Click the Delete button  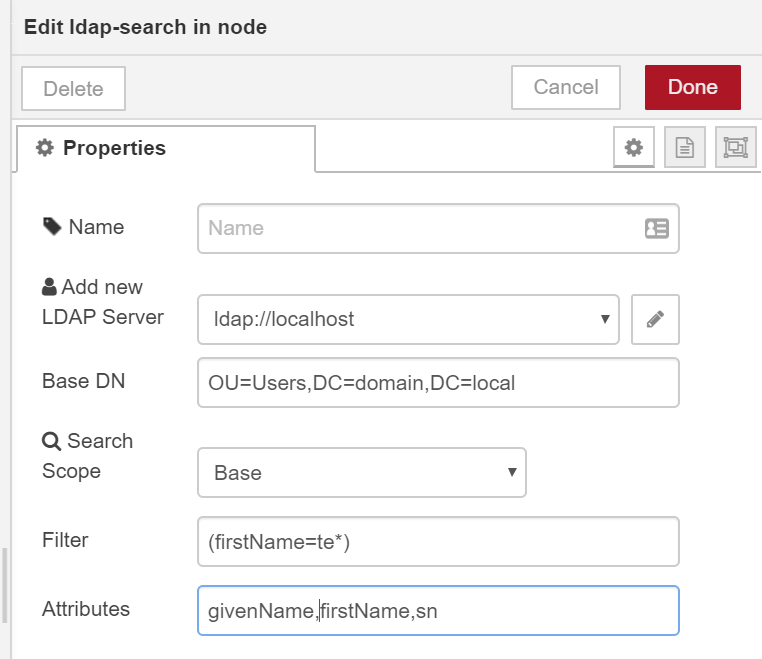click(73, 88)
